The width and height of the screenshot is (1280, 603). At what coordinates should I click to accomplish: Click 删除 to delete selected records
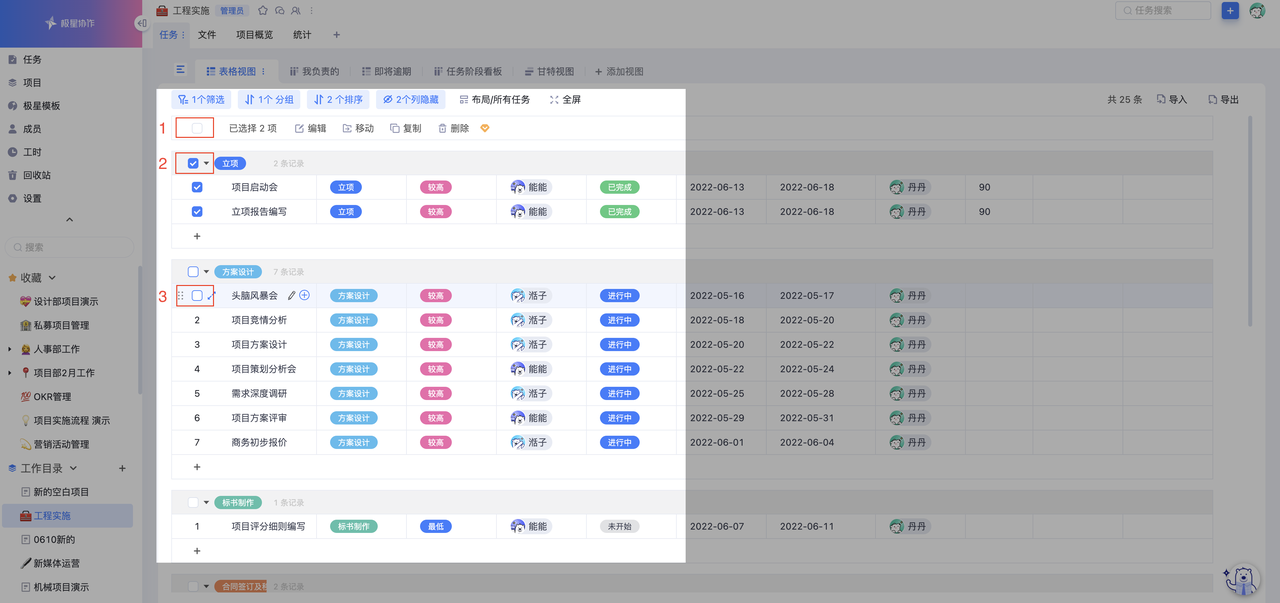[454, 128]
